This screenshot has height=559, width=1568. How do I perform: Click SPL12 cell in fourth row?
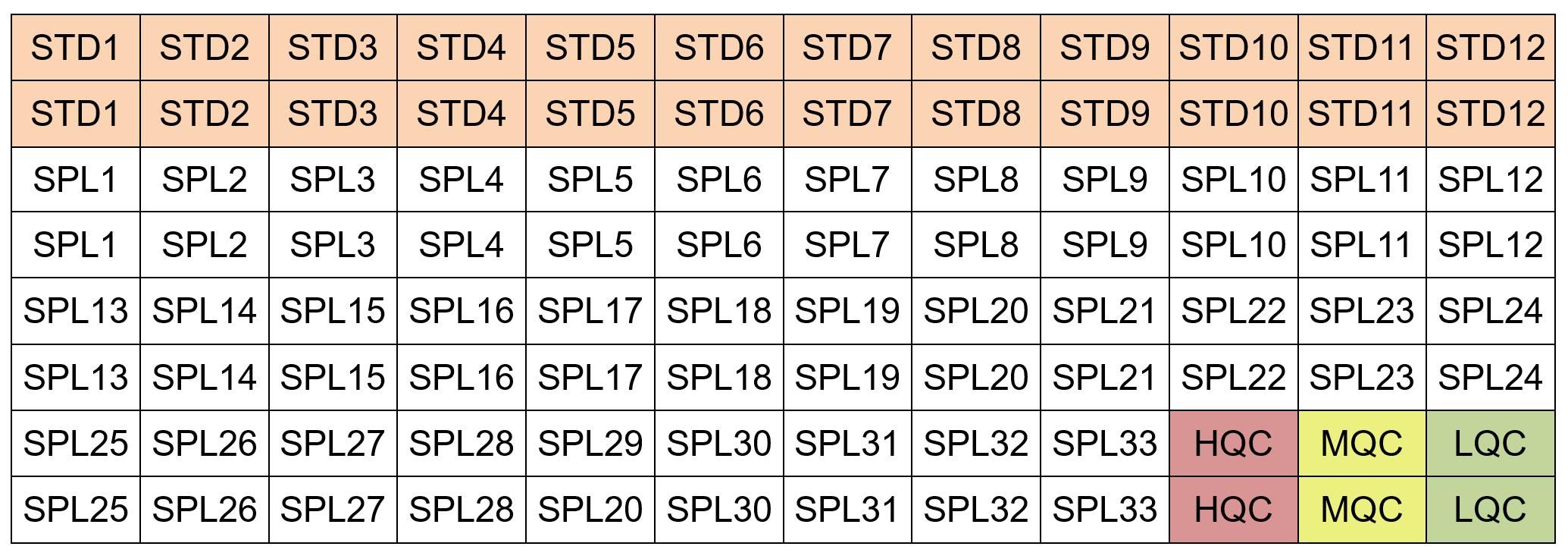(x=1490, y=245)
